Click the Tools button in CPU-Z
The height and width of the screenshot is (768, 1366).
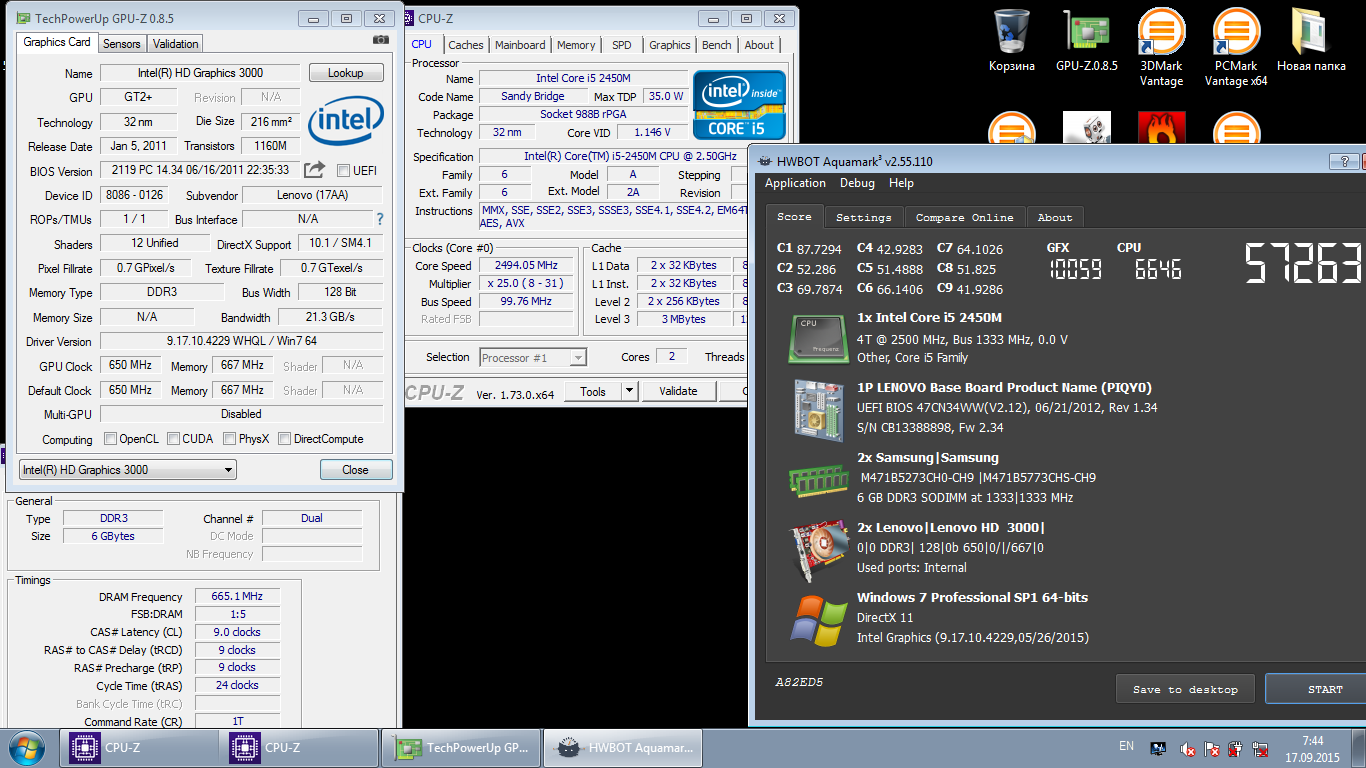(593, 391)
